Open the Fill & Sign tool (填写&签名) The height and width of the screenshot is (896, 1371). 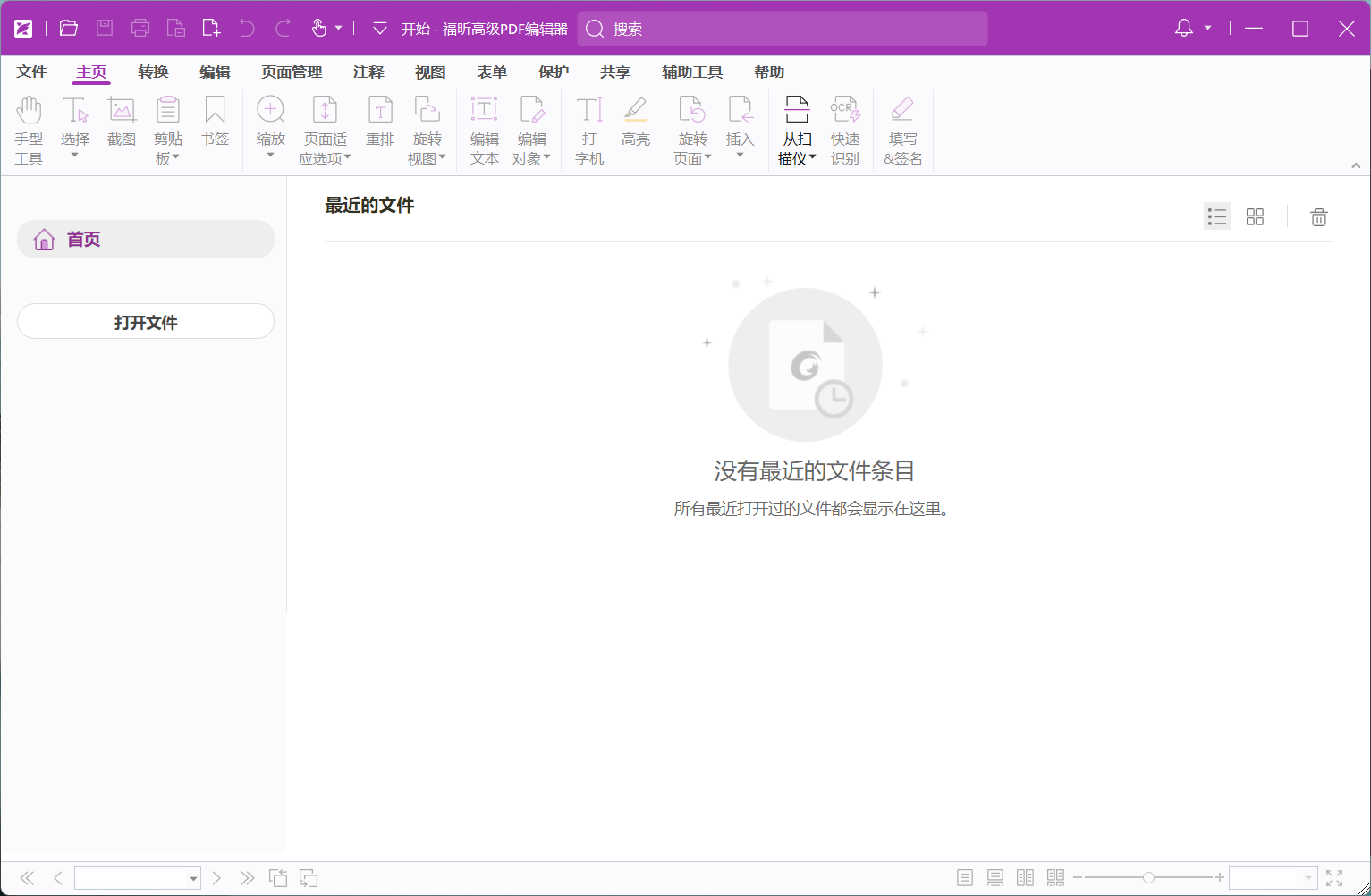pyautogui.click(x=902, y=128)
